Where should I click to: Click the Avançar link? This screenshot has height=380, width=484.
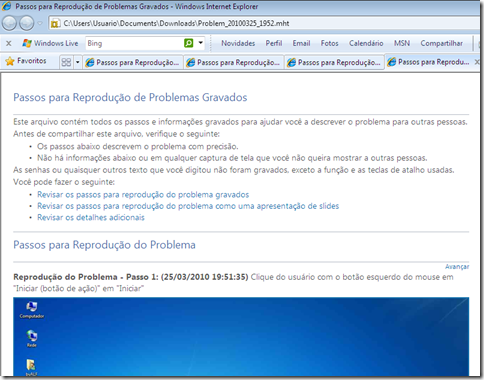[457, 267]
